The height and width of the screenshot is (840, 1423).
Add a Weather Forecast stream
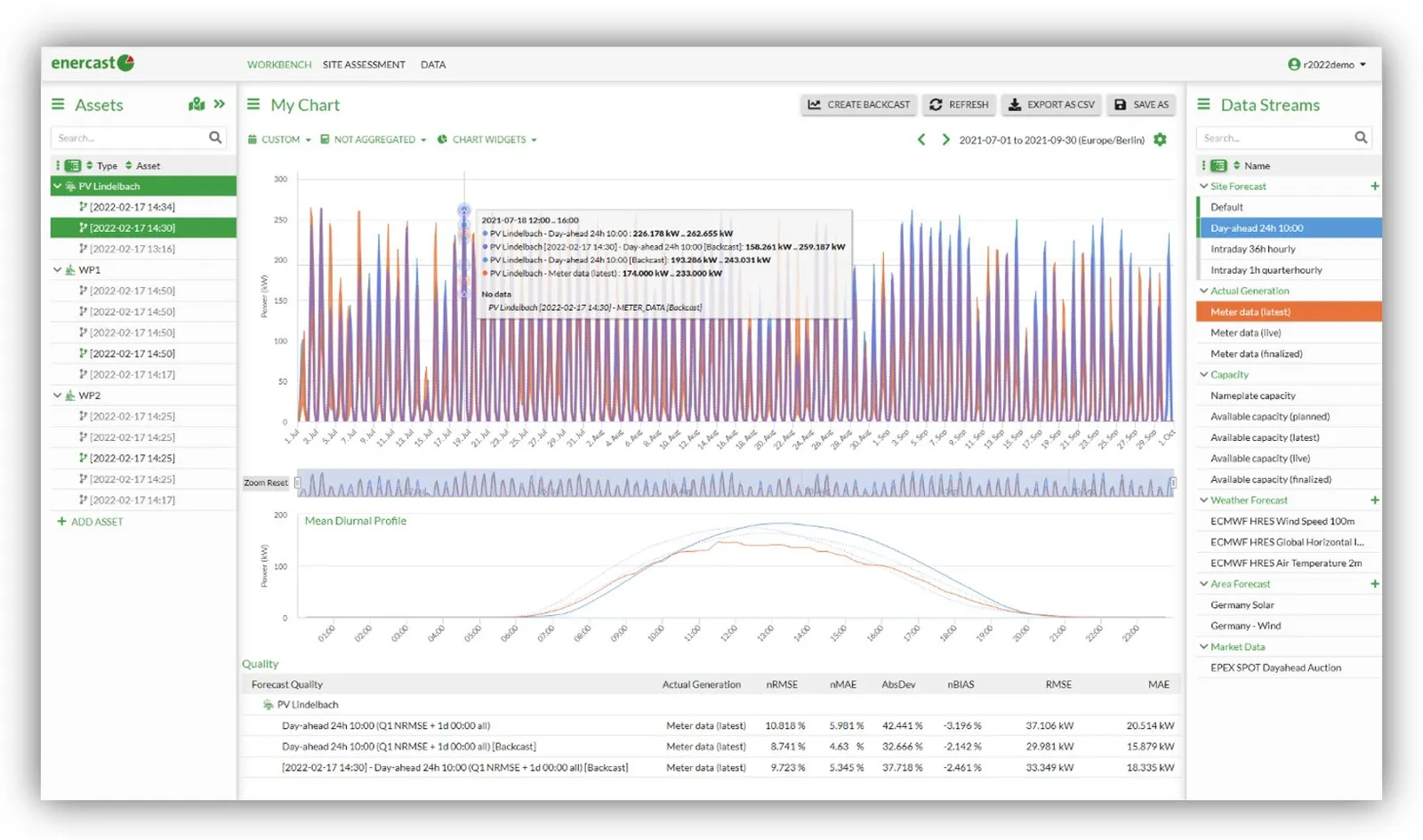point(1375,500)
